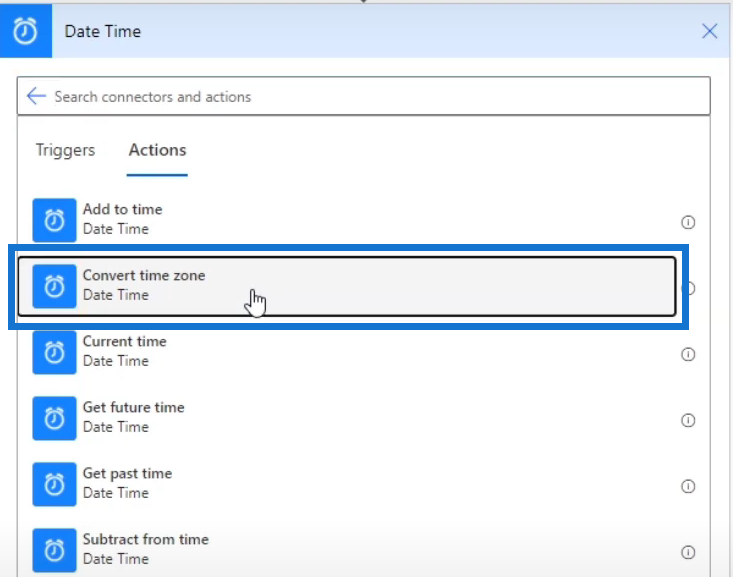Show info for Get future time

tap(688, 420)
